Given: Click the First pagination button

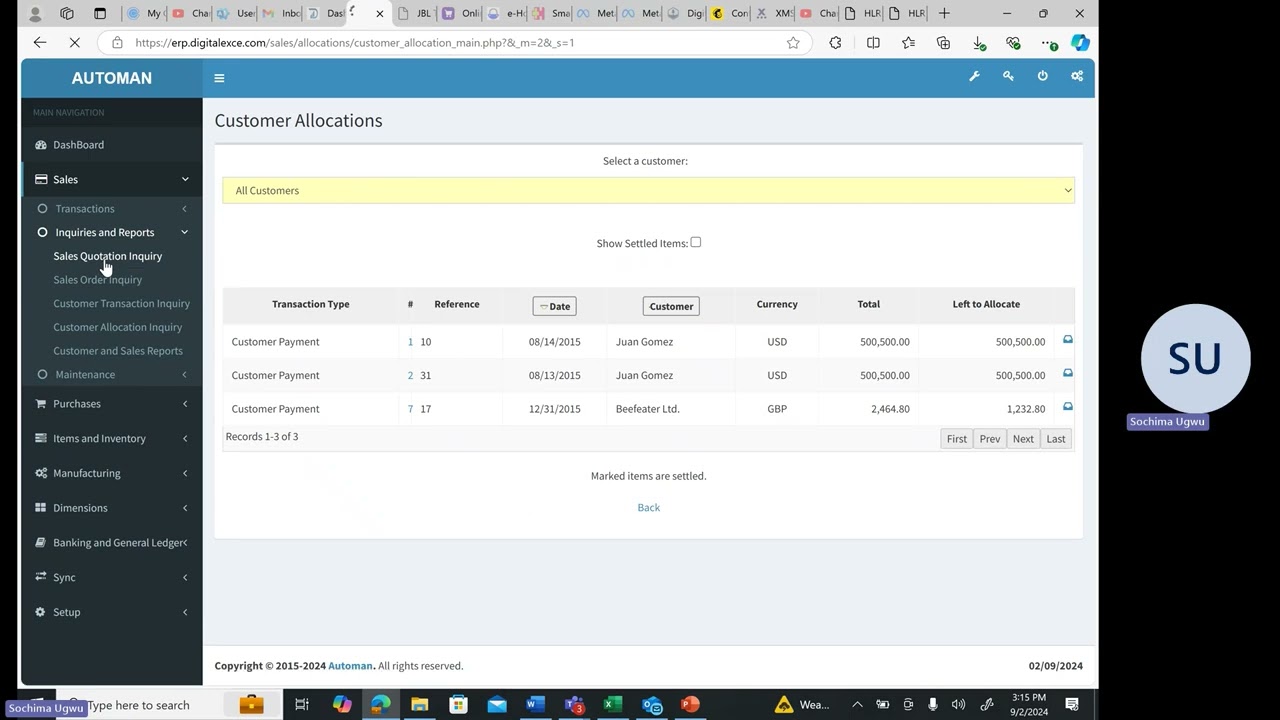Looking at the screenshot, I should (957, 438).
